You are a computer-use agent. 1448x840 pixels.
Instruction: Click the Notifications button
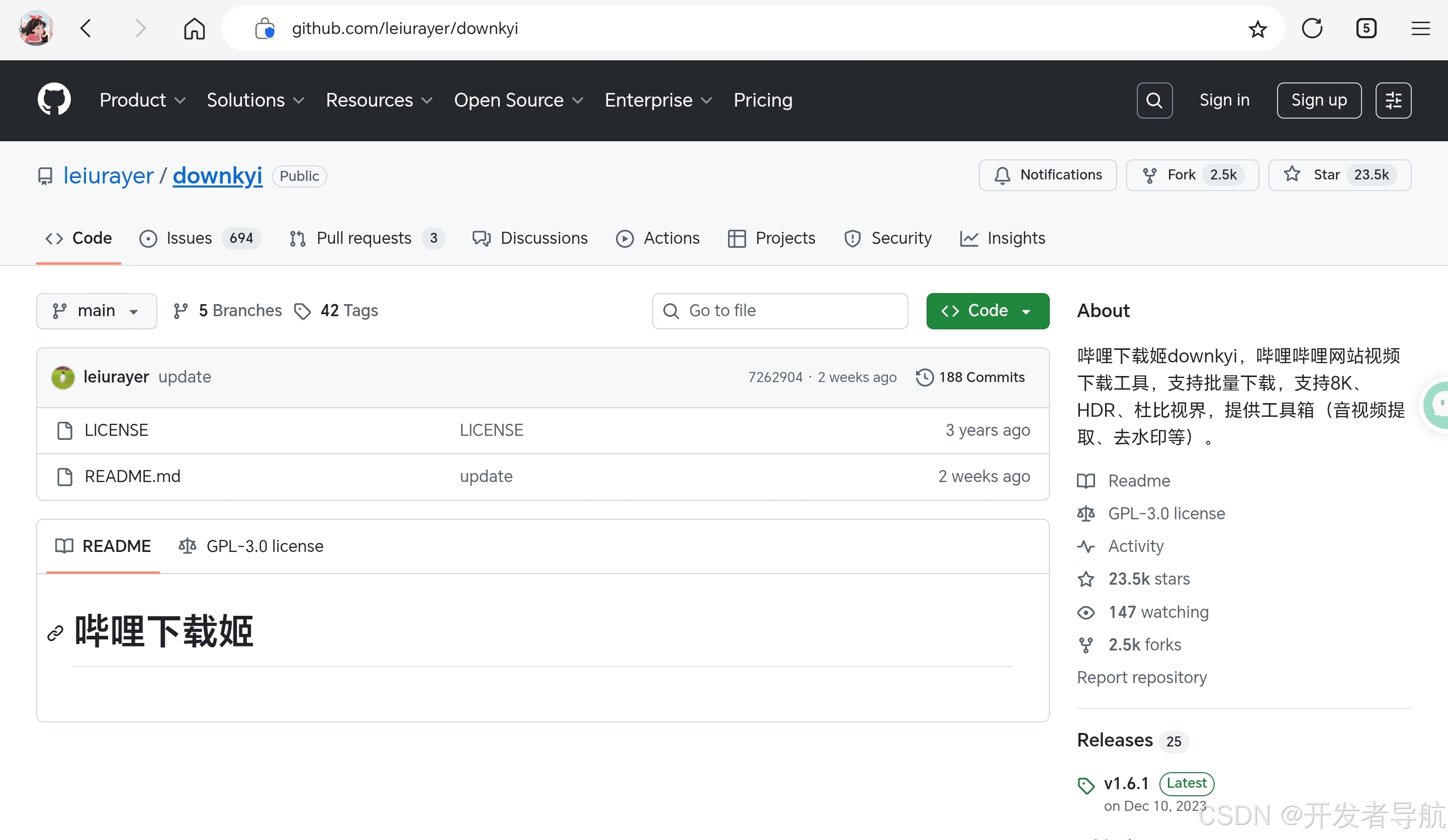[1048, 175]
